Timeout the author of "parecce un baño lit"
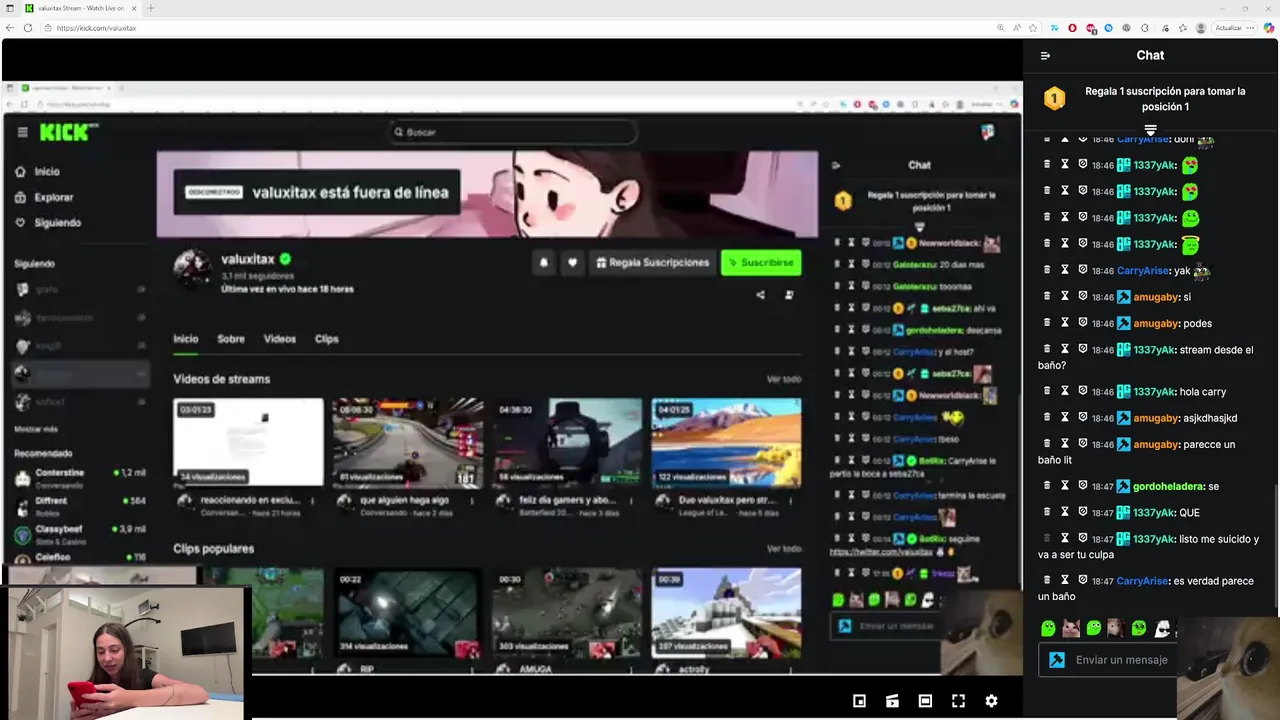Viewport: 1280px width, 720px height. 1065,444
